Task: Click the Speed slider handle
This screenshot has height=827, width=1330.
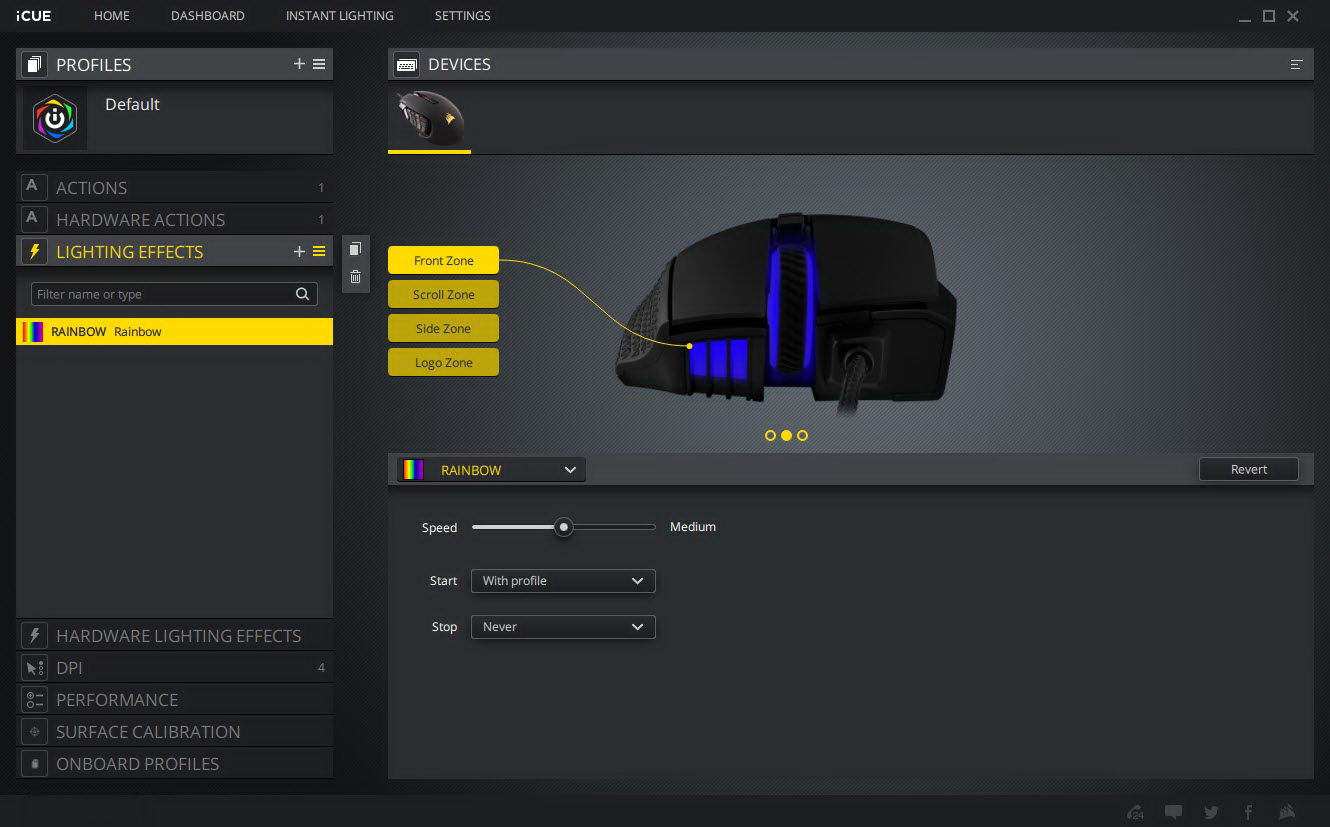Action: (564, 527)
